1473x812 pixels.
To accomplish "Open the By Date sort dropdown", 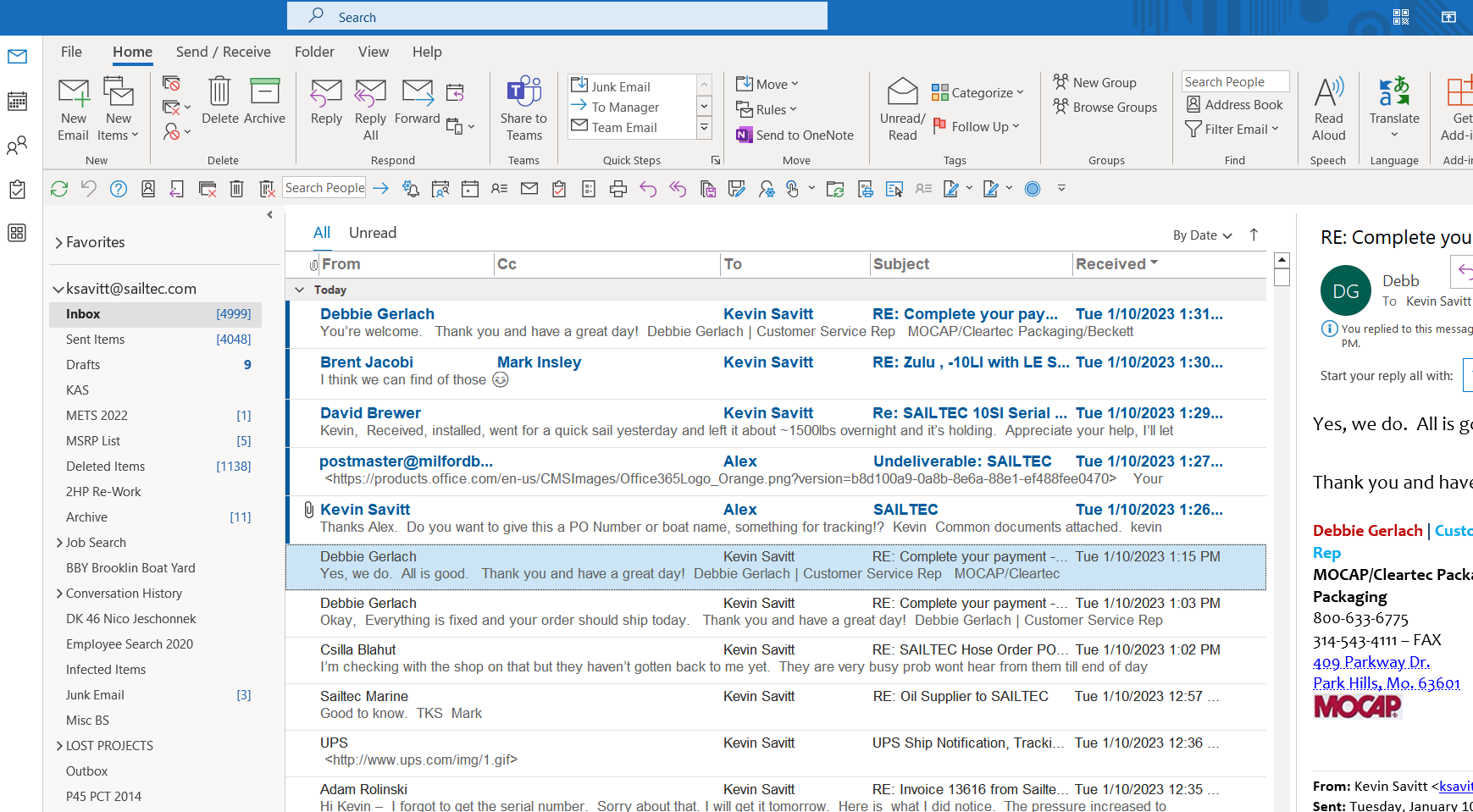I will click(1203, 235).
